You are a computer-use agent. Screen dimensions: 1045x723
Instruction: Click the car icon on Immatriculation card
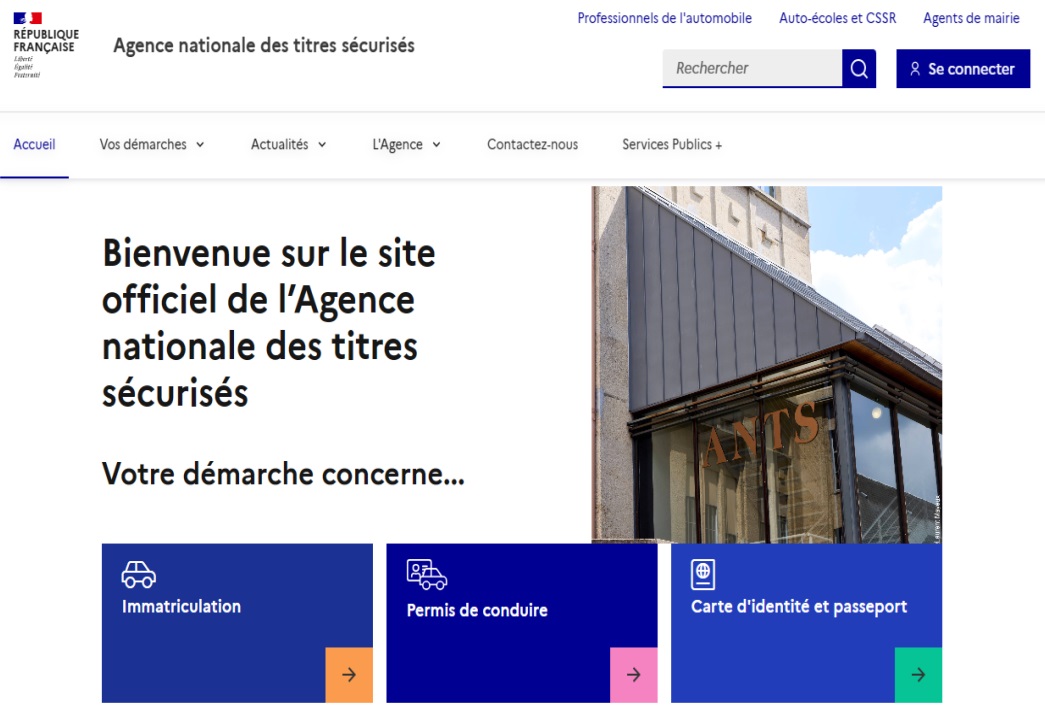(139, 574)
